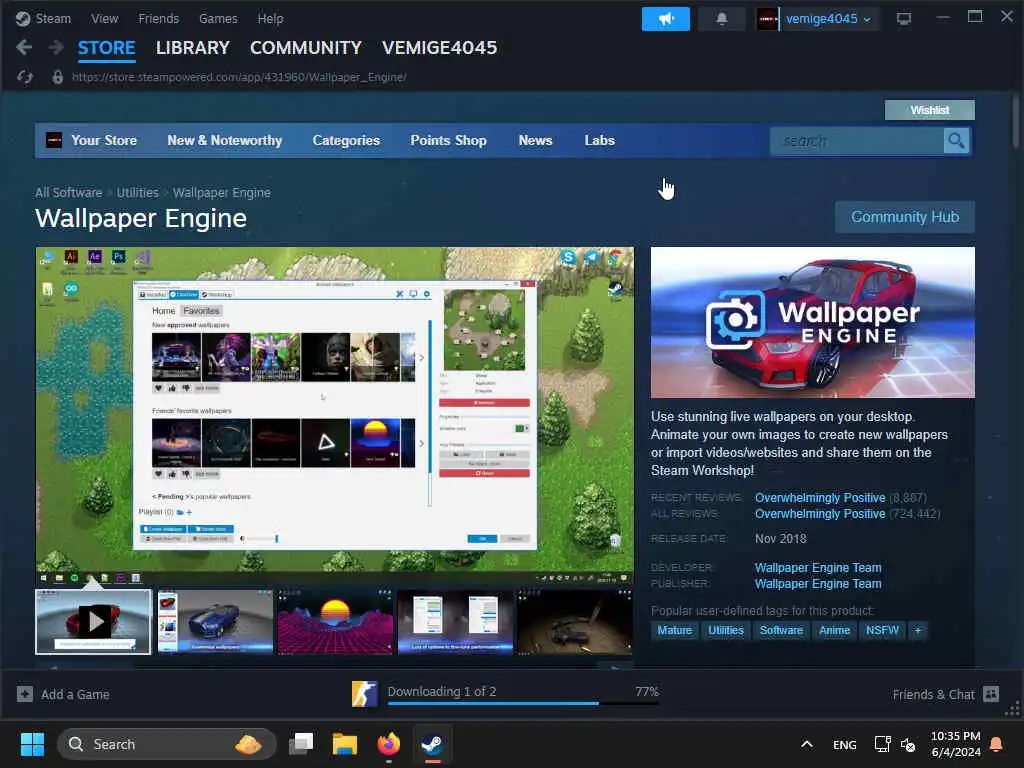Switch to the COMMUNITY tab

[x=306, y=48]
